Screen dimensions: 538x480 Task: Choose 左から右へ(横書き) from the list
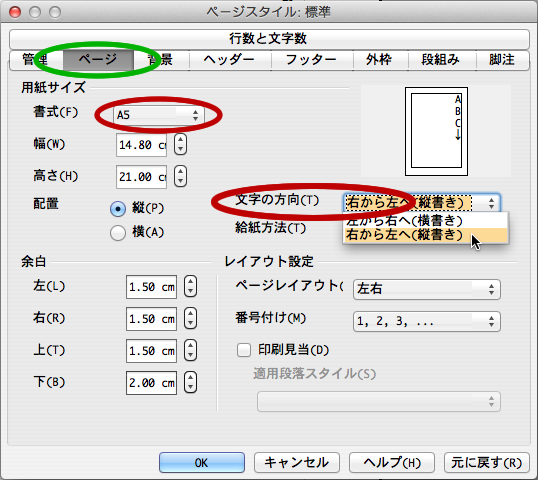[425, 220]
